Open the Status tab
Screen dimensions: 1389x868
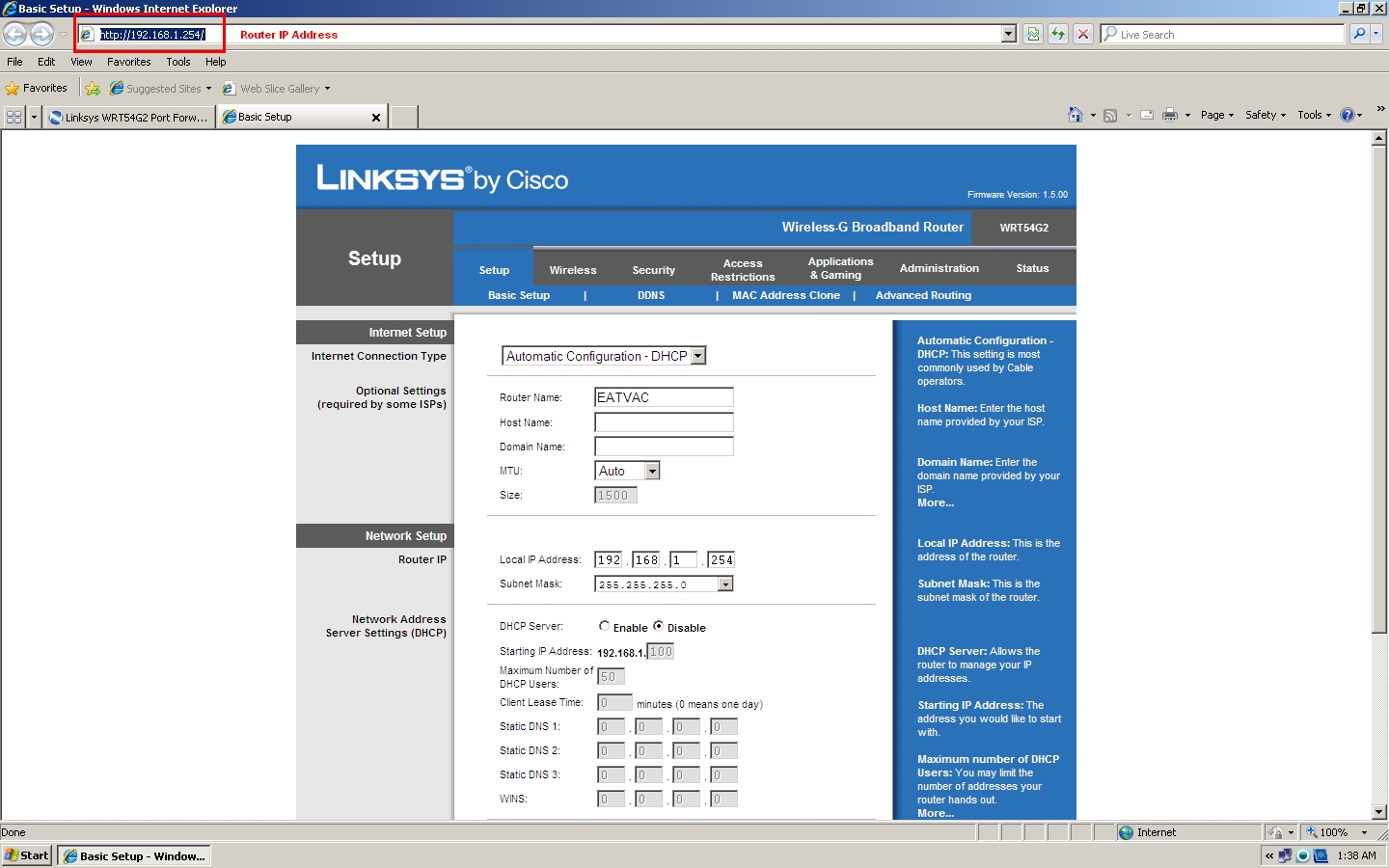point(1032,268)
